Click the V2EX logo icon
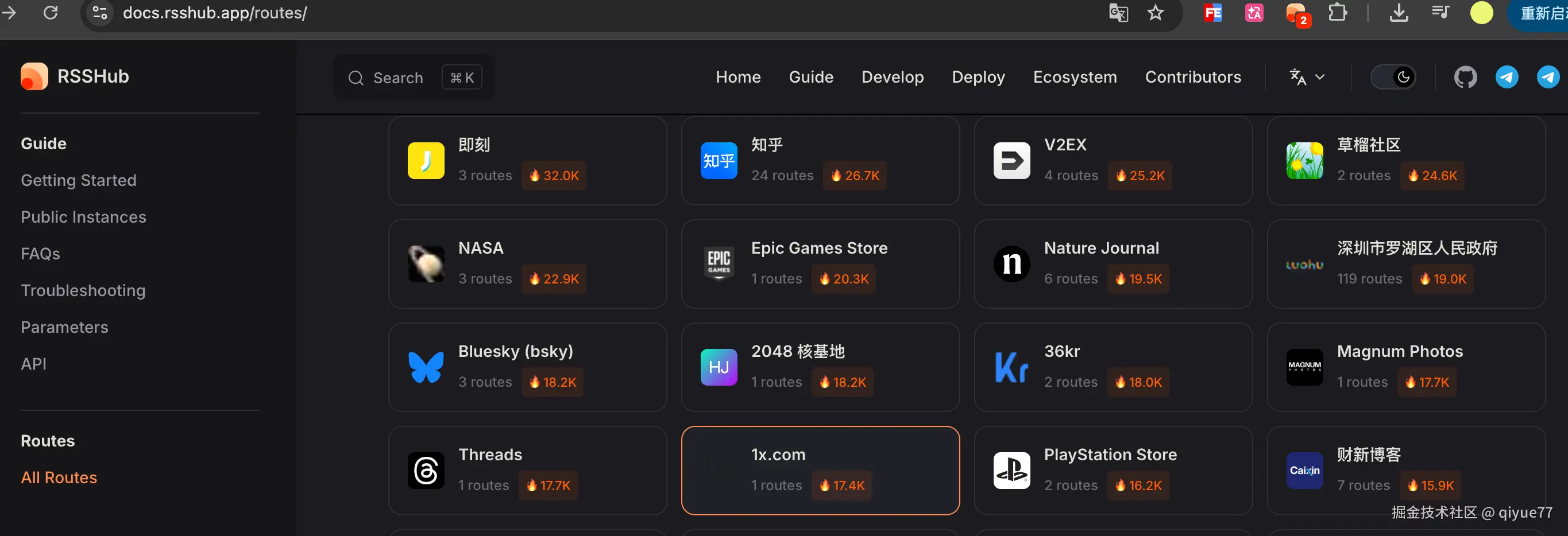1568x536 pixels. [1011, 161]
